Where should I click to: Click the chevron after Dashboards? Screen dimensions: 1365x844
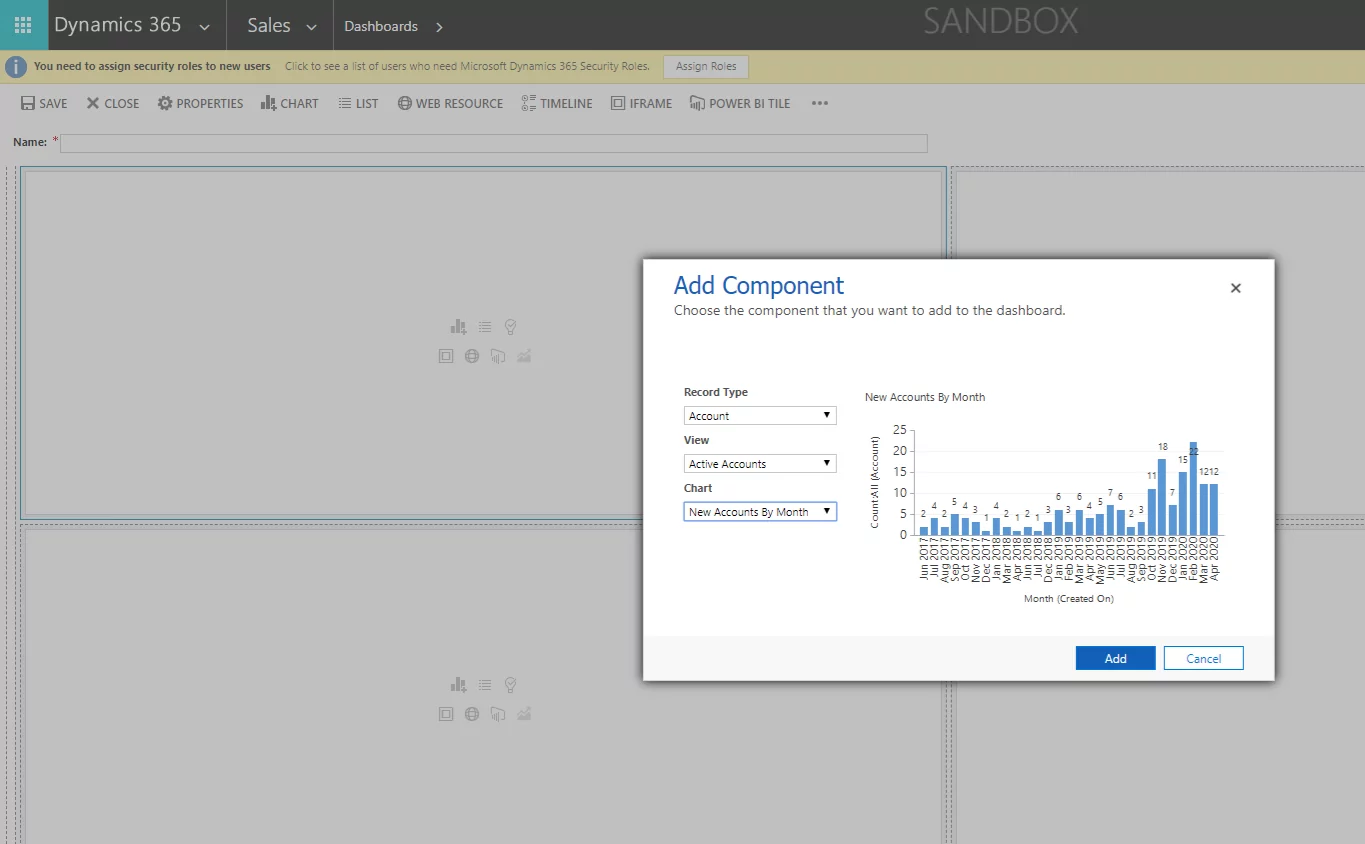pos(439,27)
